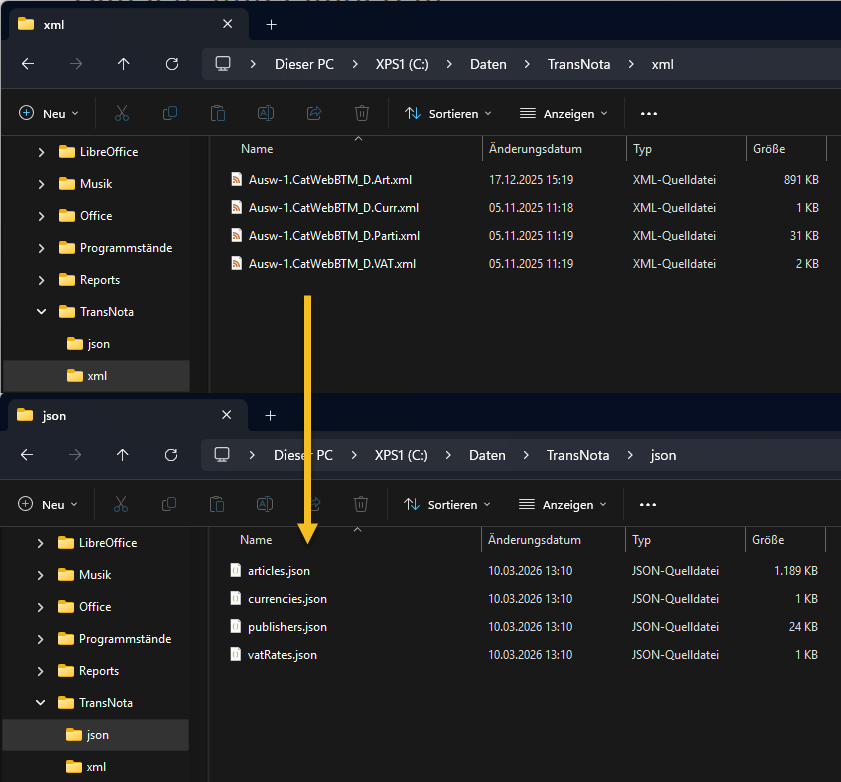
Task: Refresh the json folder view
Action: 171,455
